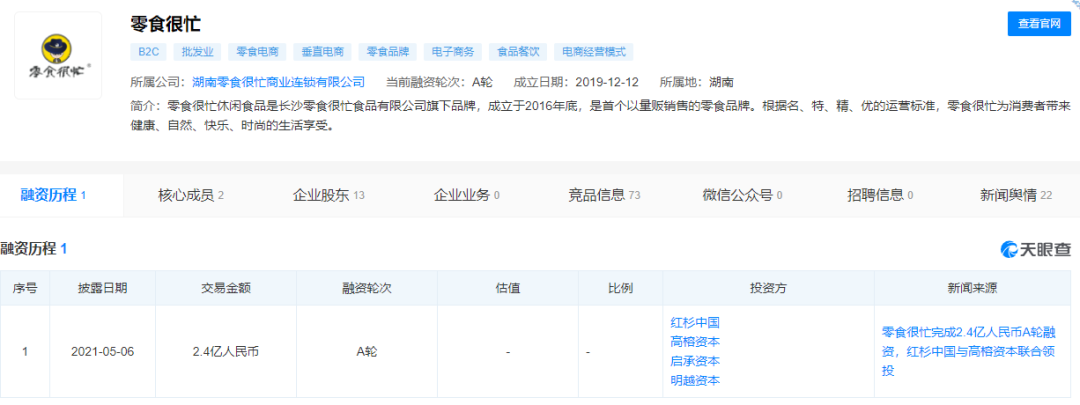The height and width of the screenshot is (405, 1080).
Task: Switch to the 核心成员 tab
Action: click(x=190, y=195)
